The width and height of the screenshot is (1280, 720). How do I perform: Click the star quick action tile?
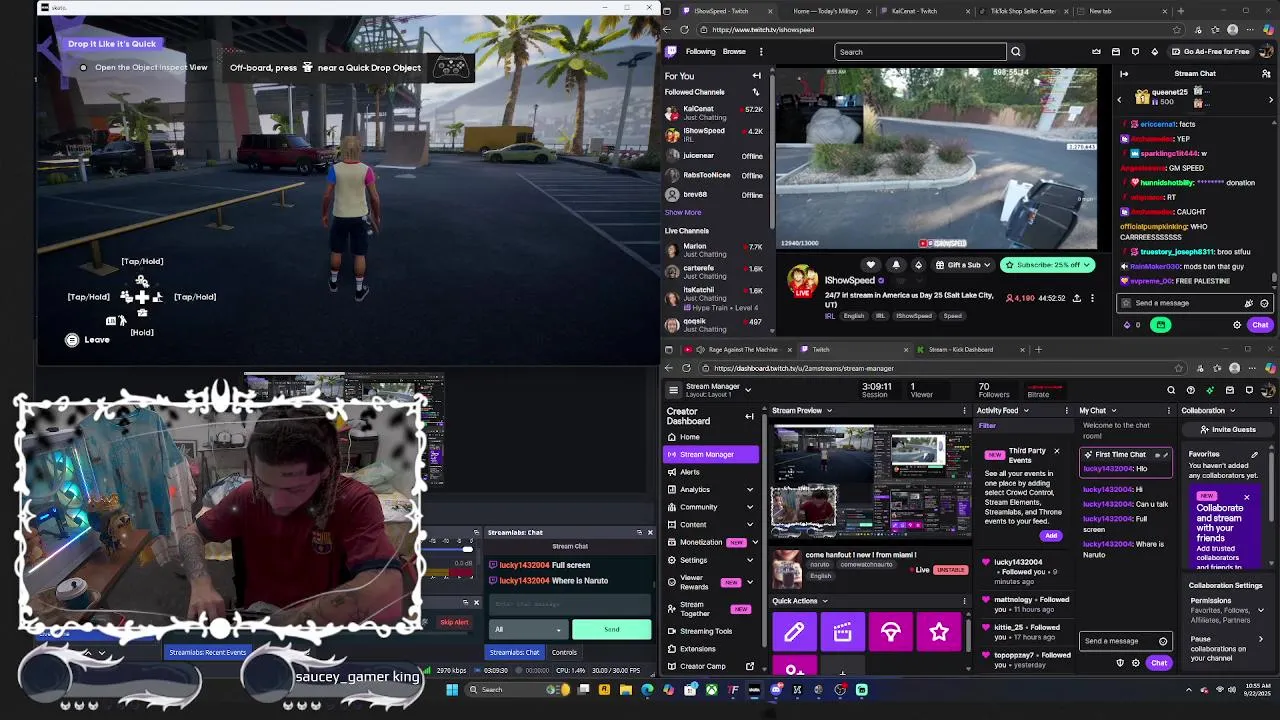938,632
